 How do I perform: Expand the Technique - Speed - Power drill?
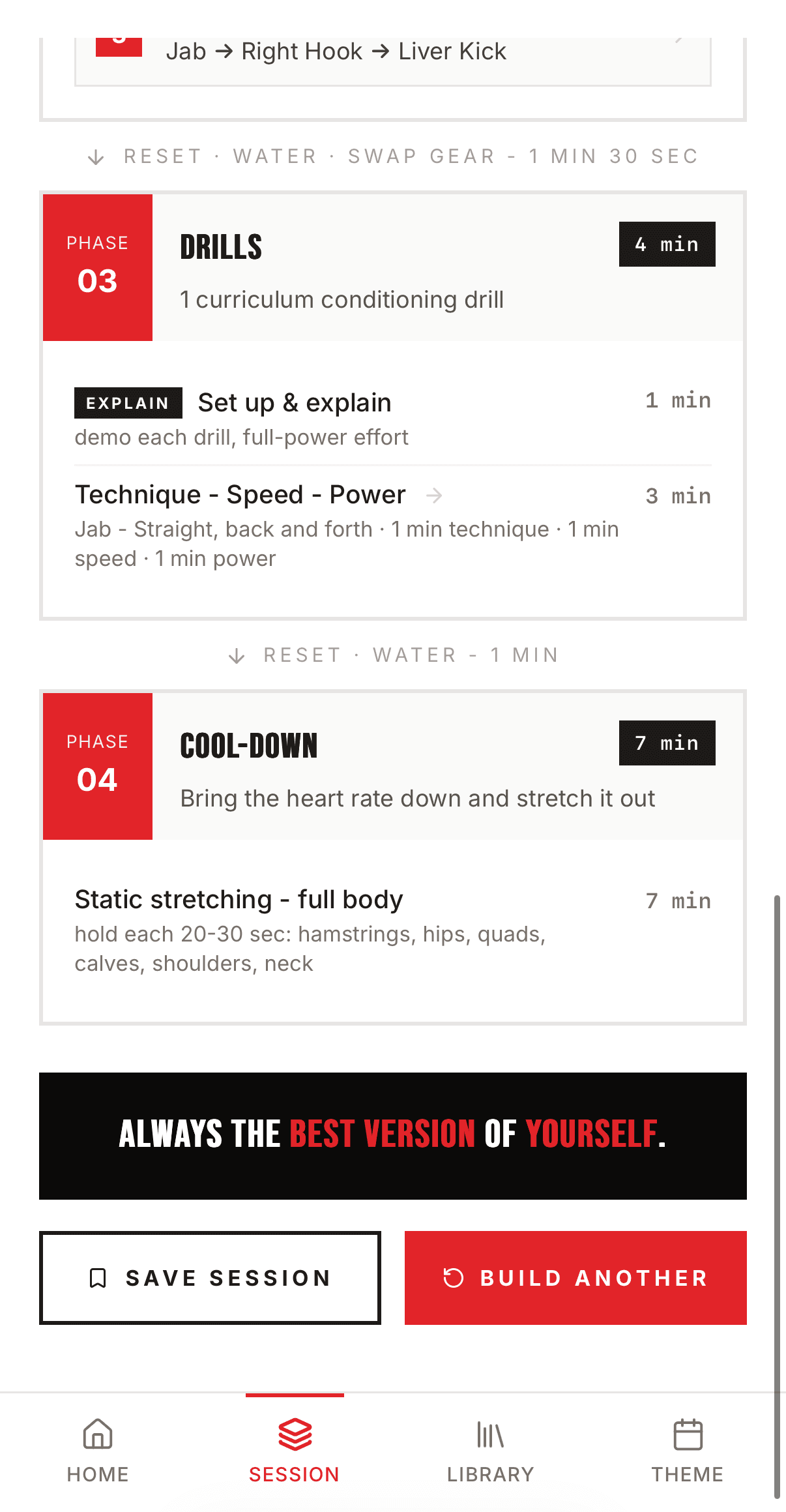tap(393, 526)
